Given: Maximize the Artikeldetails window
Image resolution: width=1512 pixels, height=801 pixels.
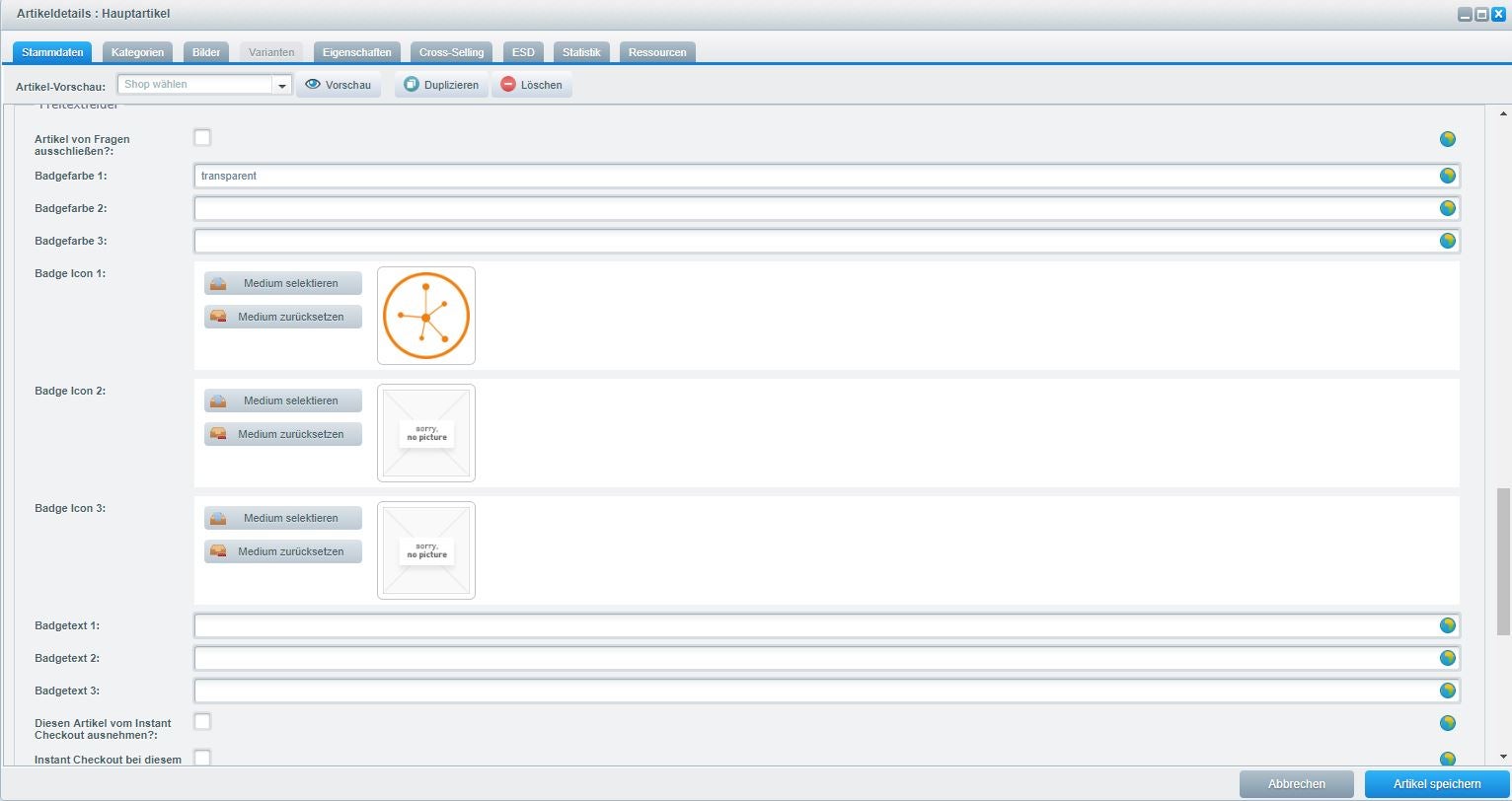Looking at the screenshot, I should coord(1481,15).
